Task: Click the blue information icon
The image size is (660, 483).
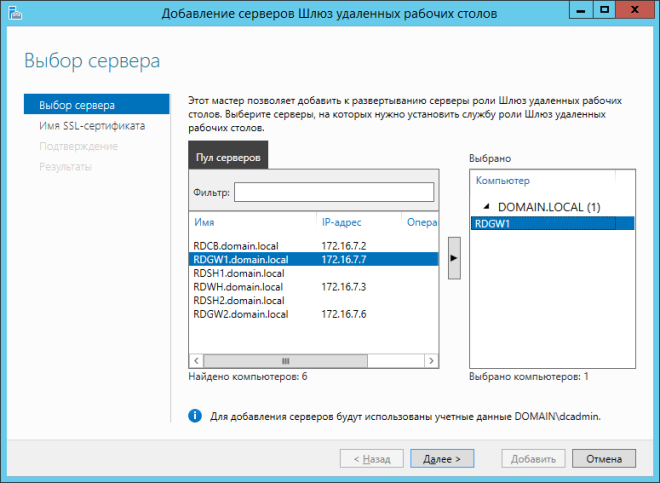Action: (x=195, y=414)
